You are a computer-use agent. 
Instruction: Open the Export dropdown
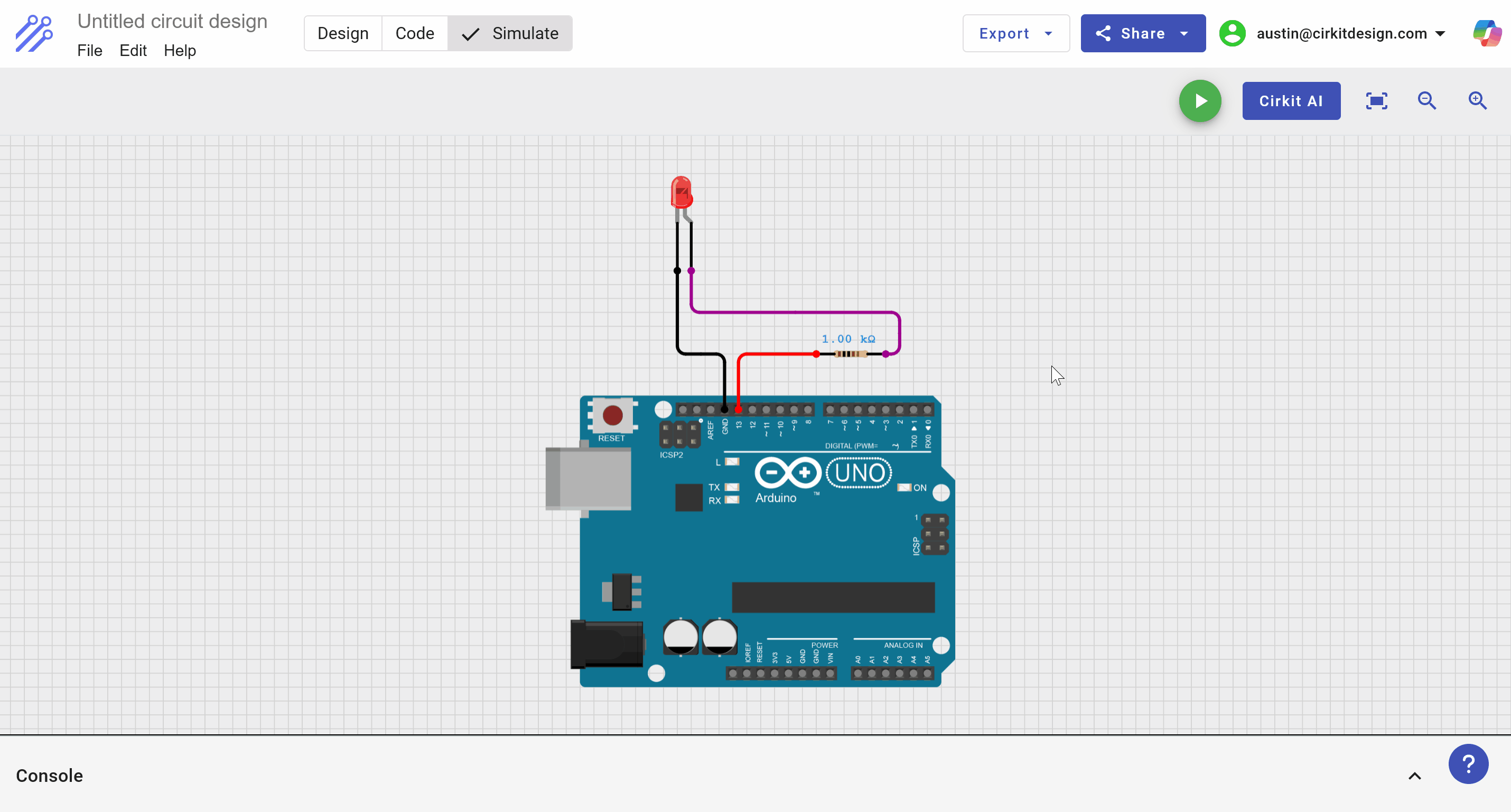pyautogui.click(x=1016, y=33)
